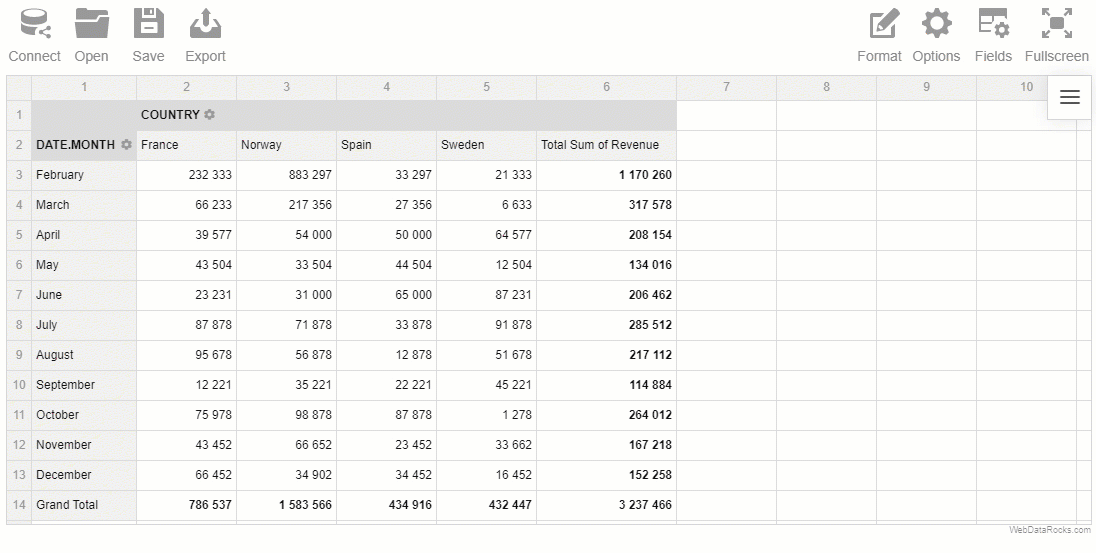Open the Options gear icon

[x=937, y=24]
